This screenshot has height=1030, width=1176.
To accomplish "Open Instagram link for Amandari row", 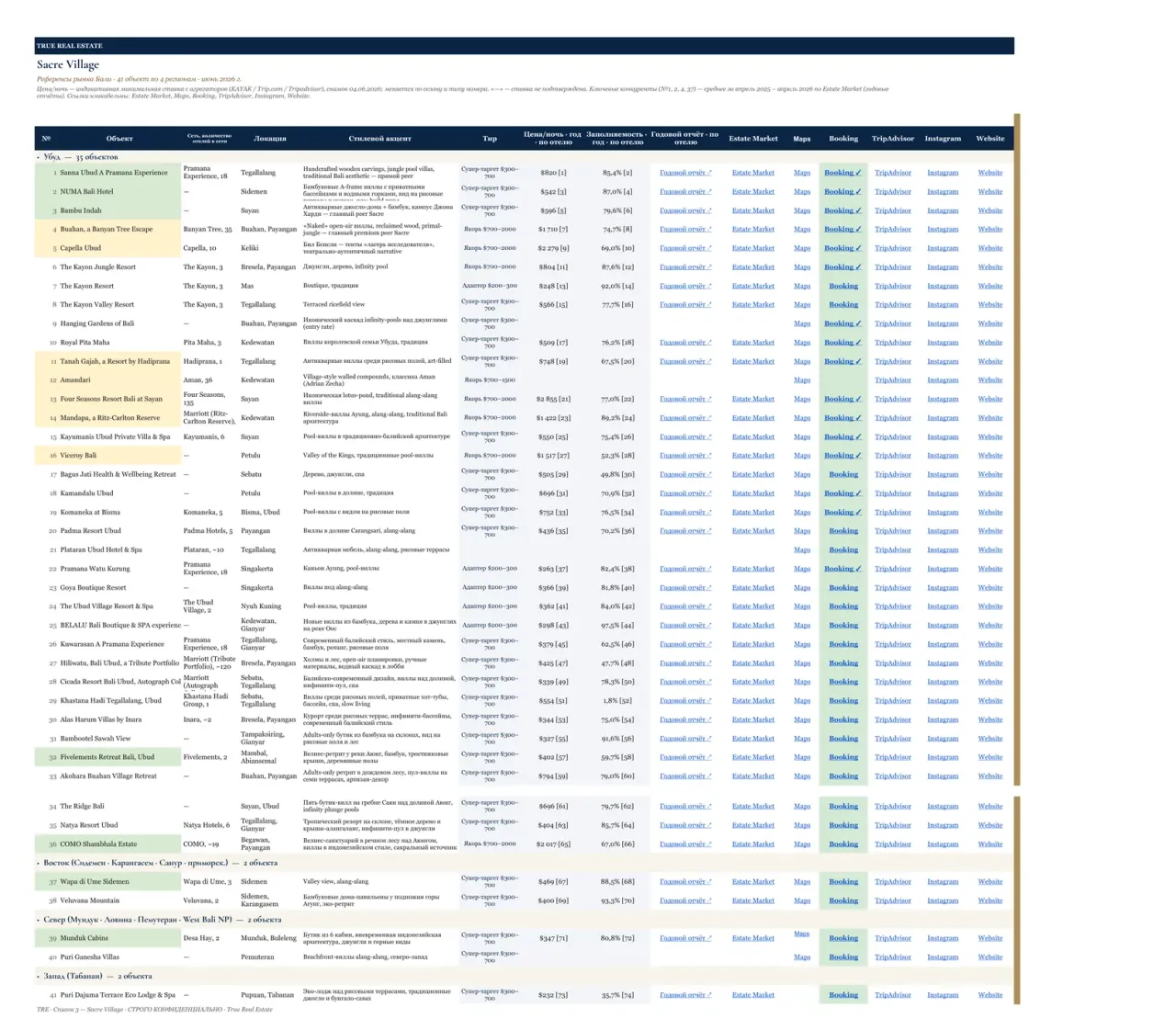I will (x=943, y=380).
